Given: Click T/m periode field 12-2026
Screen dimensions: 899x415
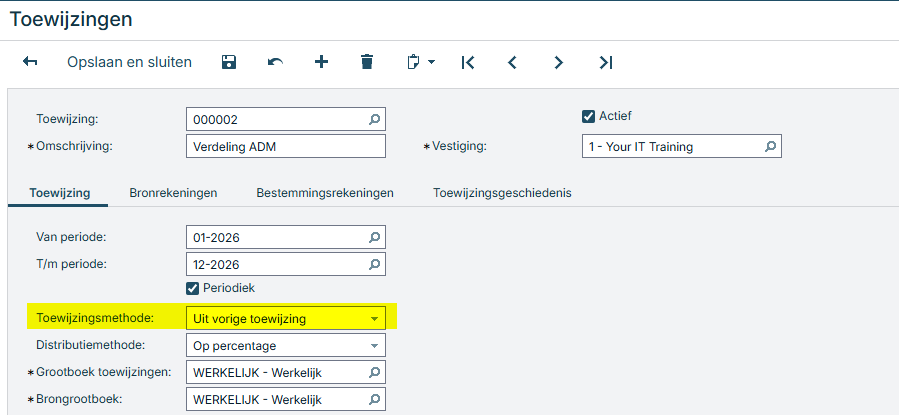Looking at the screenshot, I should click(x=286, y=264).
